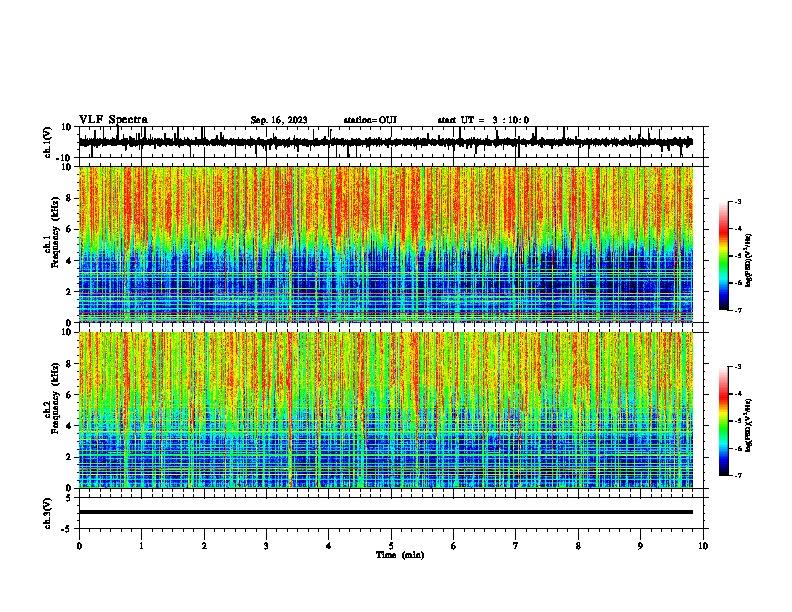This screenshot has height=612, width=792.
Task: Click the "-3" label atop the ch.1 color bar
Action: click(x=738, y=202)
